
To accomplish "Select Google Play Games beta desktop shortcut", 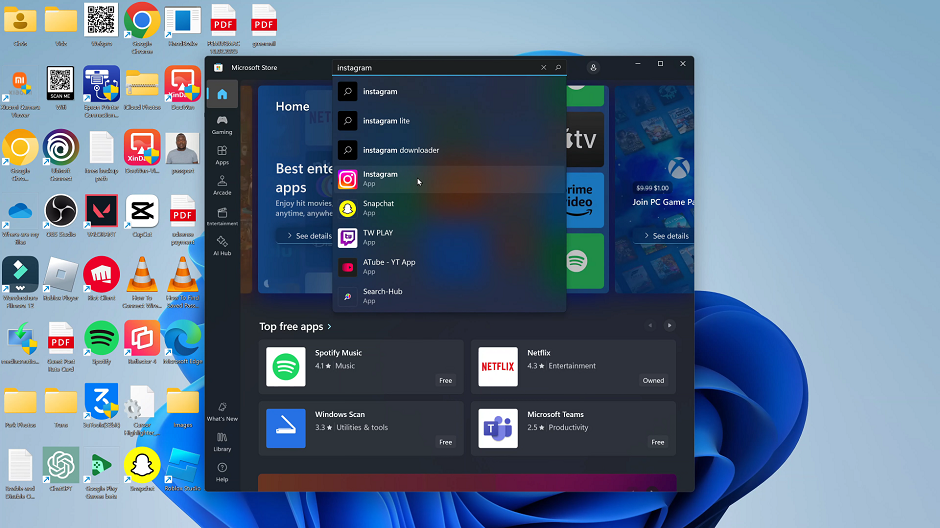I will pyautogui.click(x=101, y=473).
